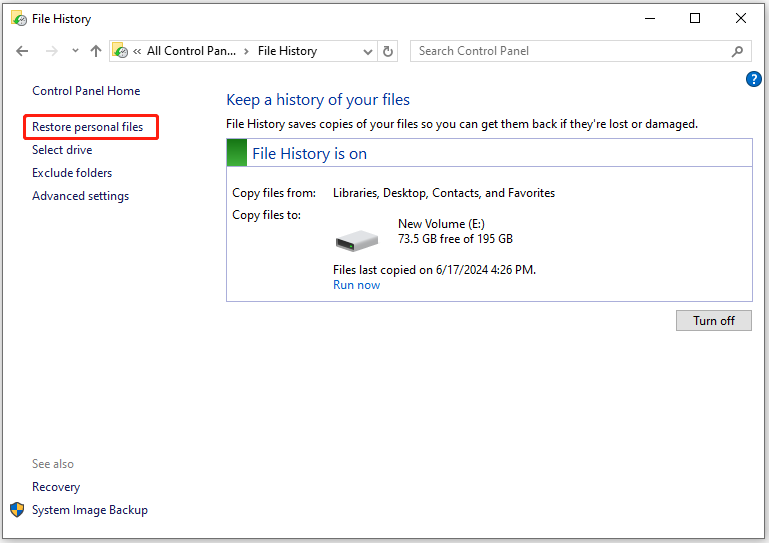Viewport: 769px width, 543px height.
Task: Open Select drive settings
Action: click(x=62, y=150)
